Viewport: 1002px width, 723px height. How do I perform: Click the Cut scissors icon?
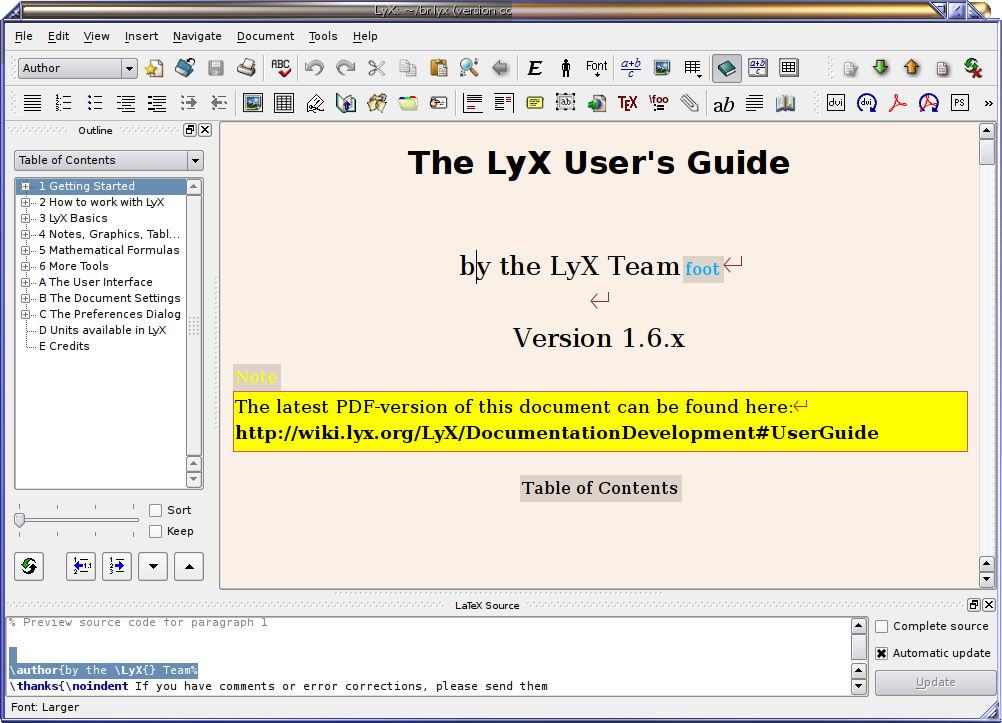coord(377,68)
